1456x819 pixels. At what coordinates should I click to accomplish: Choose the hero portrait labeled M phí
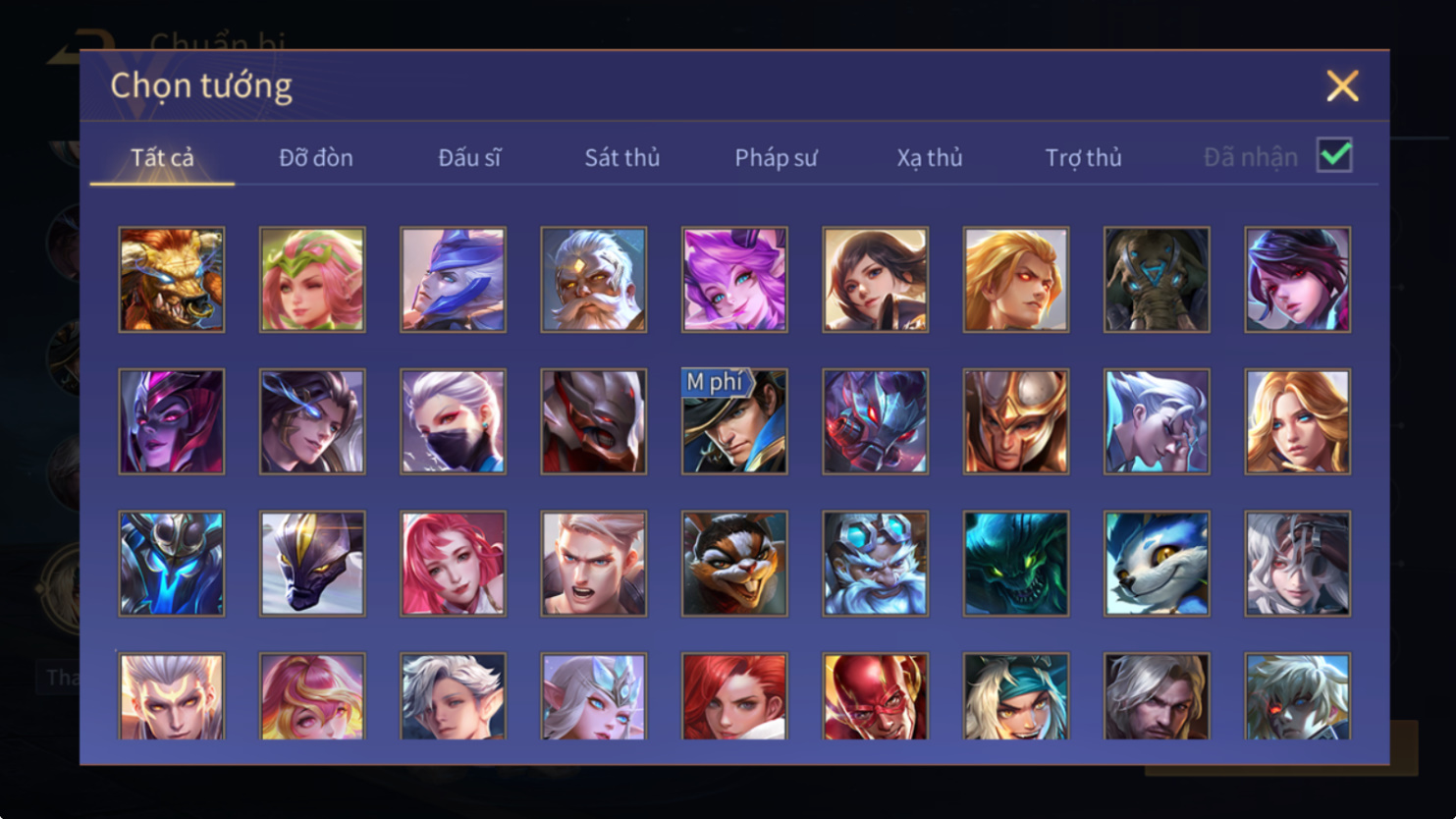tap(734, 421)
